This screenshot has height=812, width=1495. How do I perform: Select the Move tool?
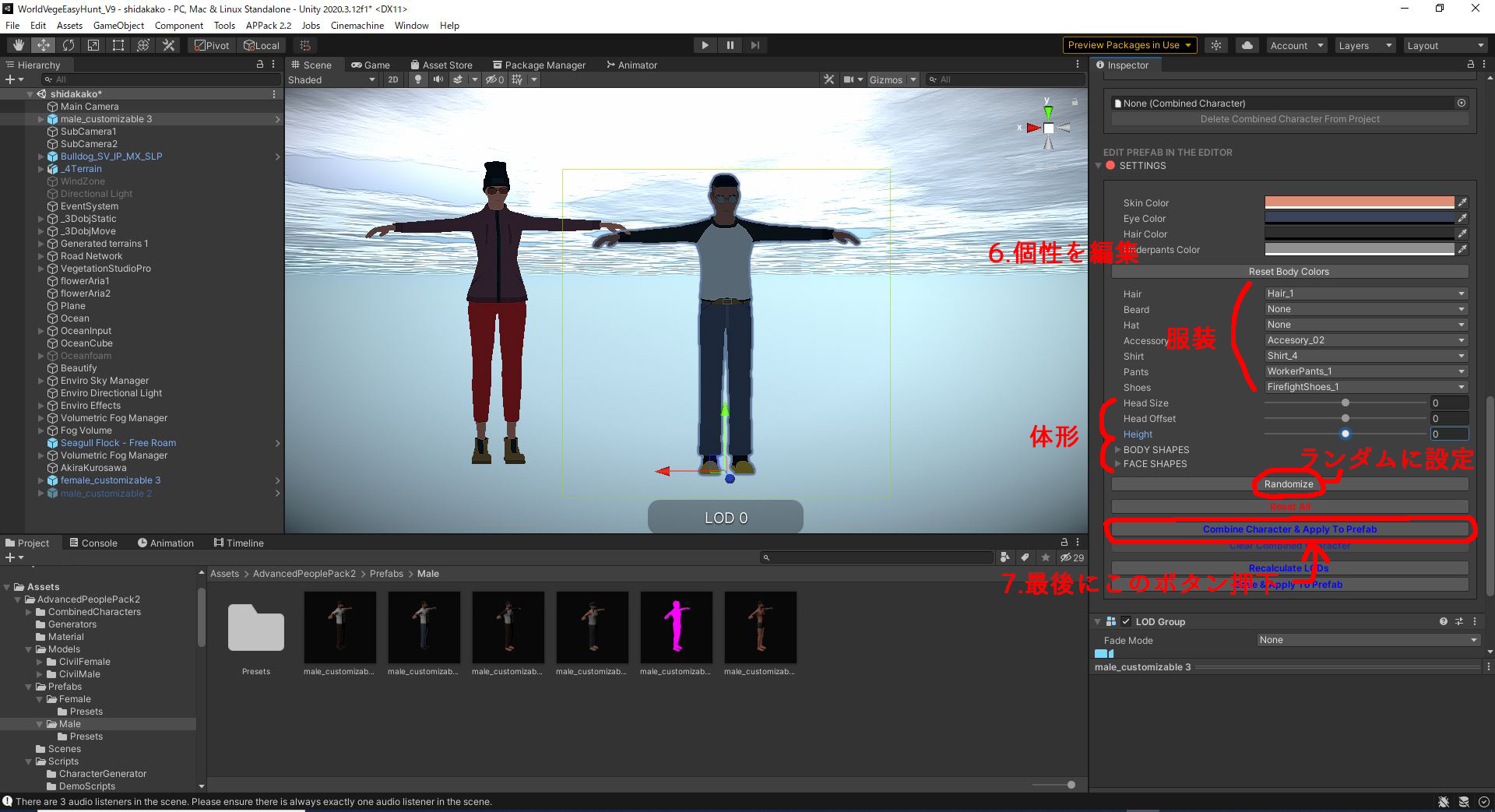[x=43, y=44]
